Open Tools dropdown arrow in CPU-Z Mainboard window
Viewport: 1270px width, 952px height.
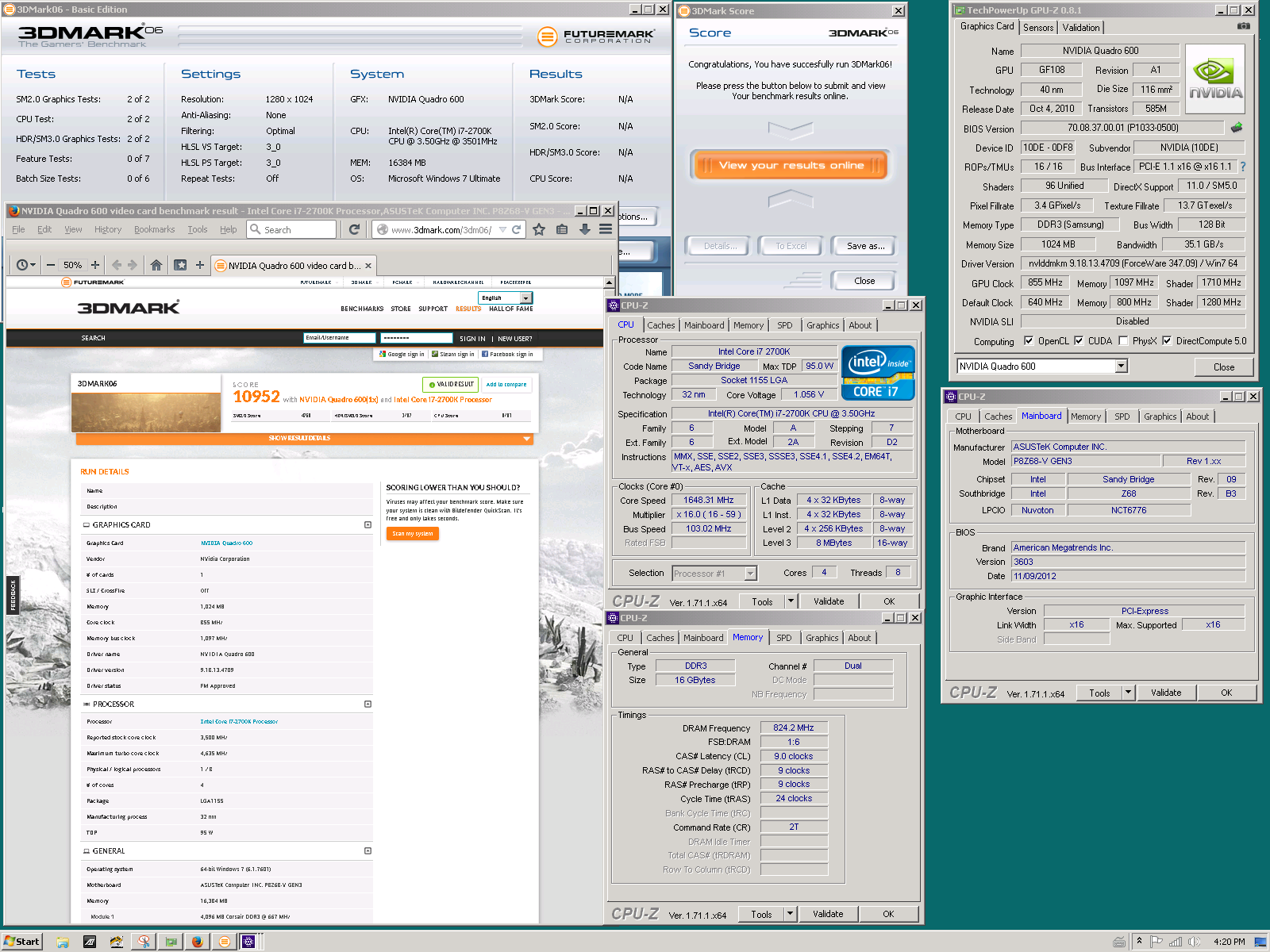(x=1128, y=693)
